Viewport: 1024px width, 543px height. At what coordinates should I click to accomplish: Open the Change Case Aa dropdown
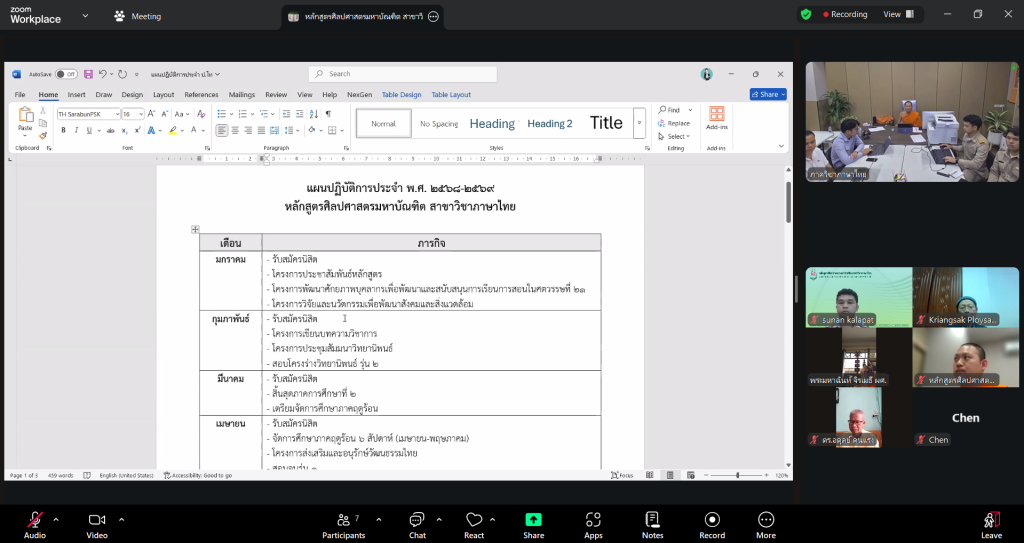click(x=181, y=114)
